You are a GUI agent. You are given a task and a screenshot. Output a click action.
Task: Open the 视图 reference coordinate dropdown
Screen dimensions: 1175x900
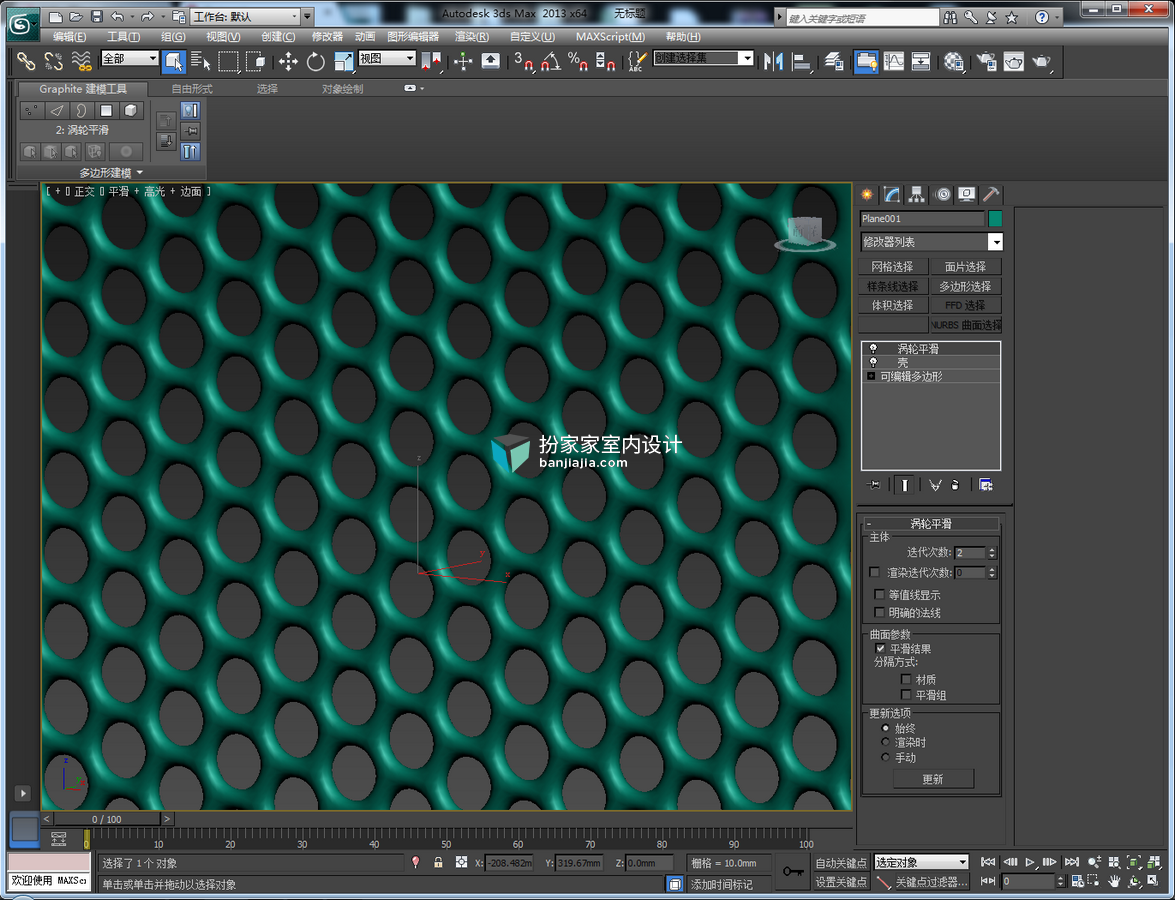tap(387, 58)
